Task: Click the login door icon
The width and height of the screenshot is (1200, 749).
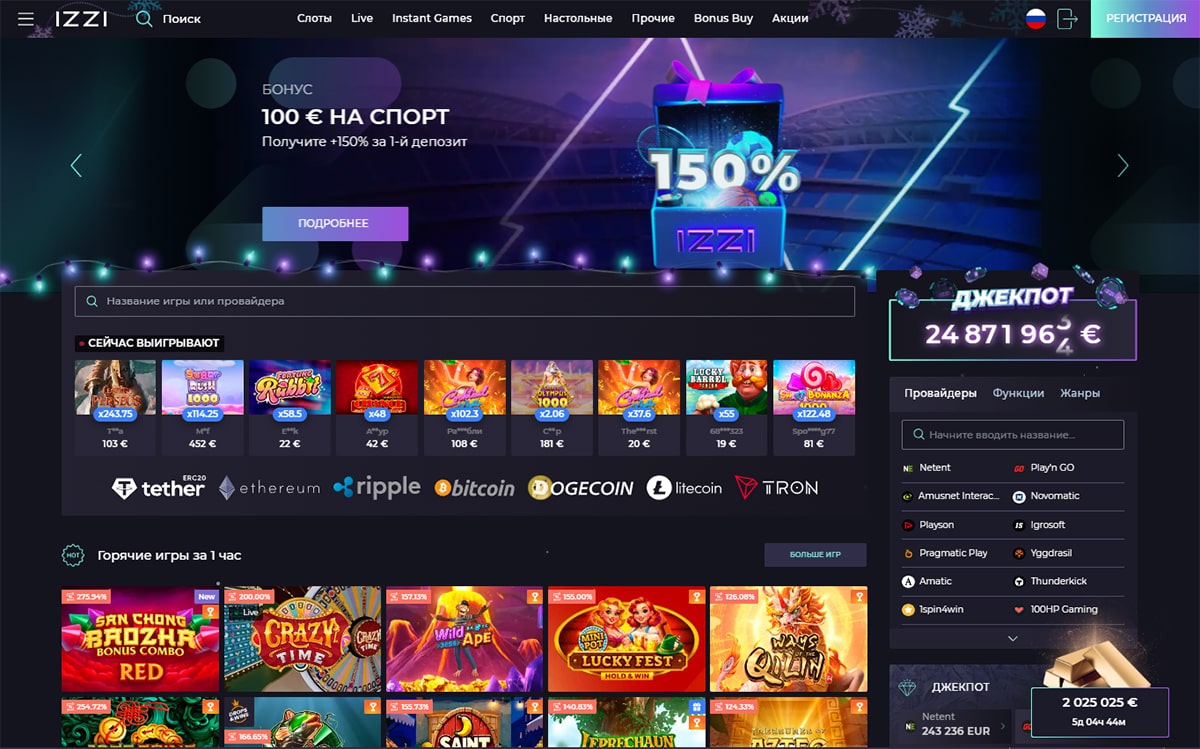Action: pyautogui.click(x=1067, y=18)
